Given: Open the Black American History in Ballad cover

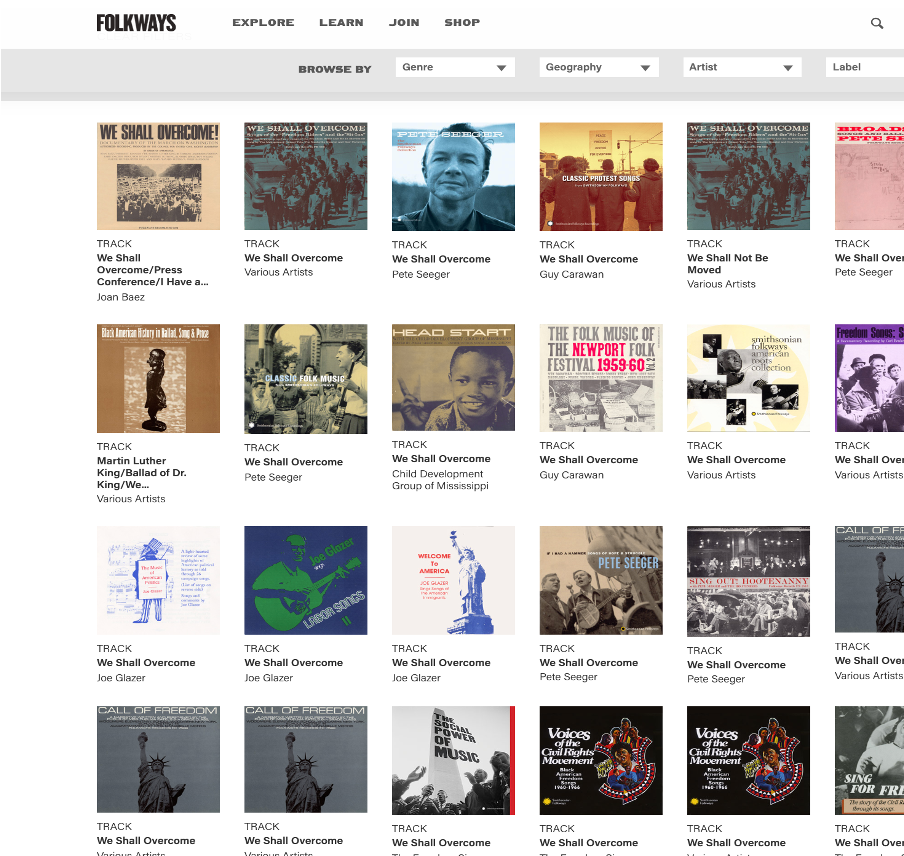Looking at the screenshot, I should (x=158, y=378).
